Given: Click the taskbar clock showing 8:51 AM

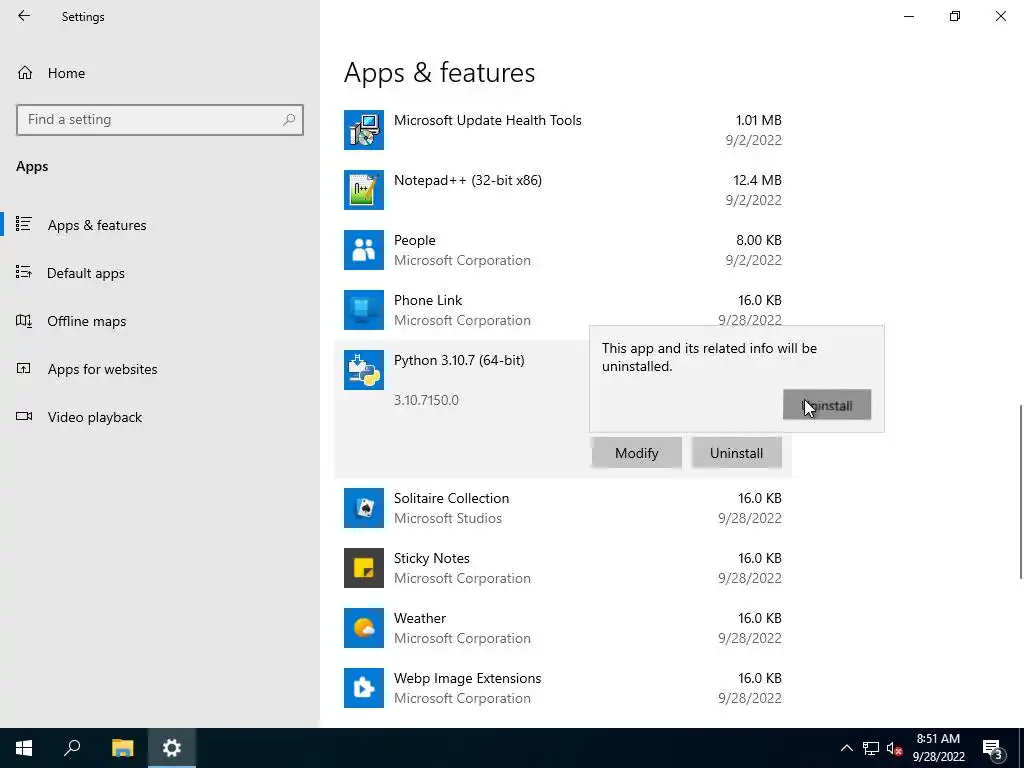Looking at the screenshot, I should pyautogui.click(x=938, y=748).
